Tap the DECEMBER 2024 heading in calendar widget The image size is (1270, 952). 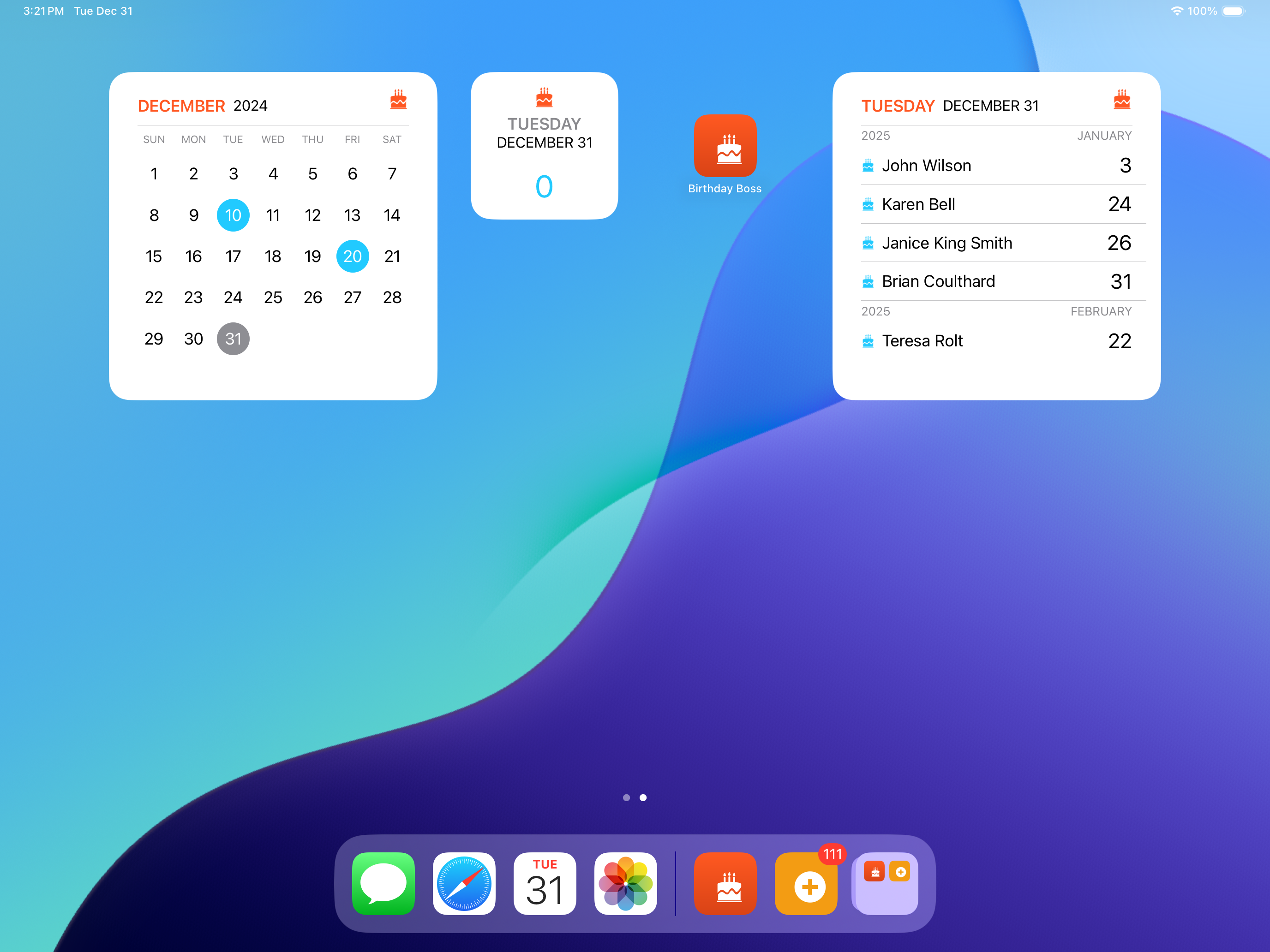(203, 106)
